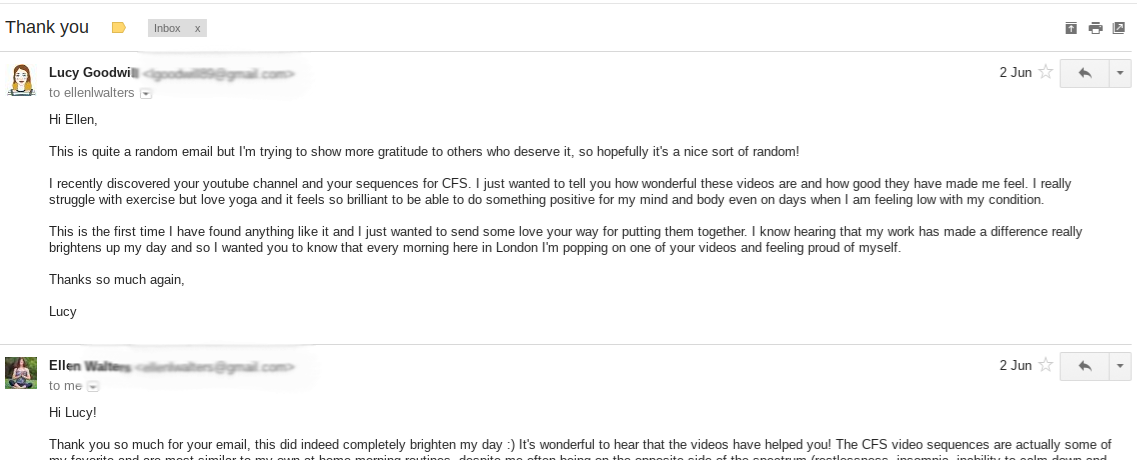Click the sender name Ellen Walters
This screenshot has width=1137, height=460.
click(89, 366)
